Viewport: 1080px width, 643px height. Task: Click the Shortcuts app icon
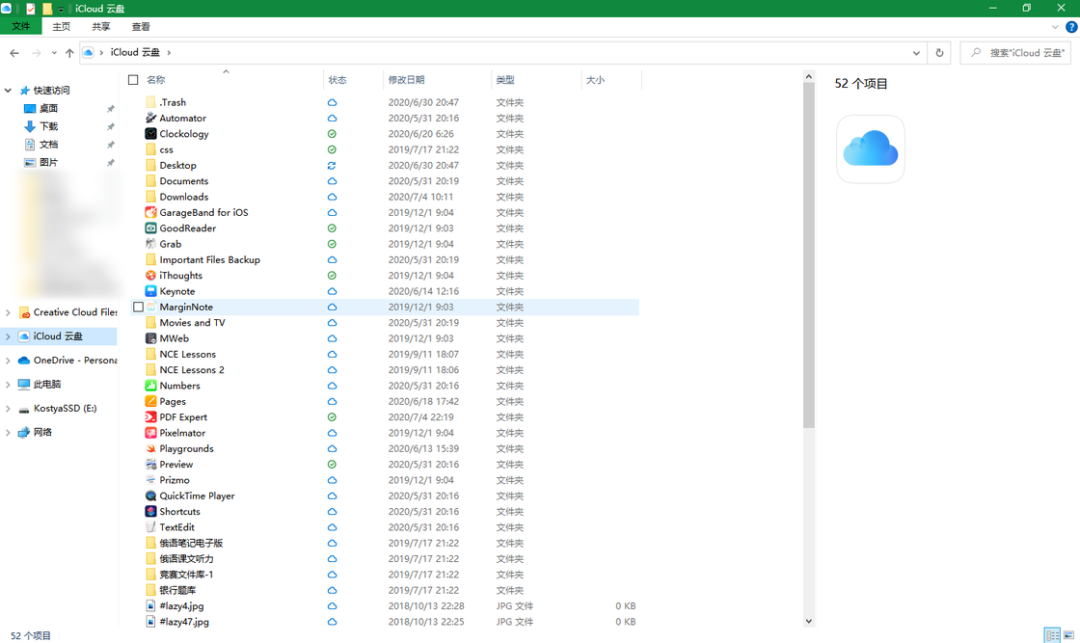(151, 511)
